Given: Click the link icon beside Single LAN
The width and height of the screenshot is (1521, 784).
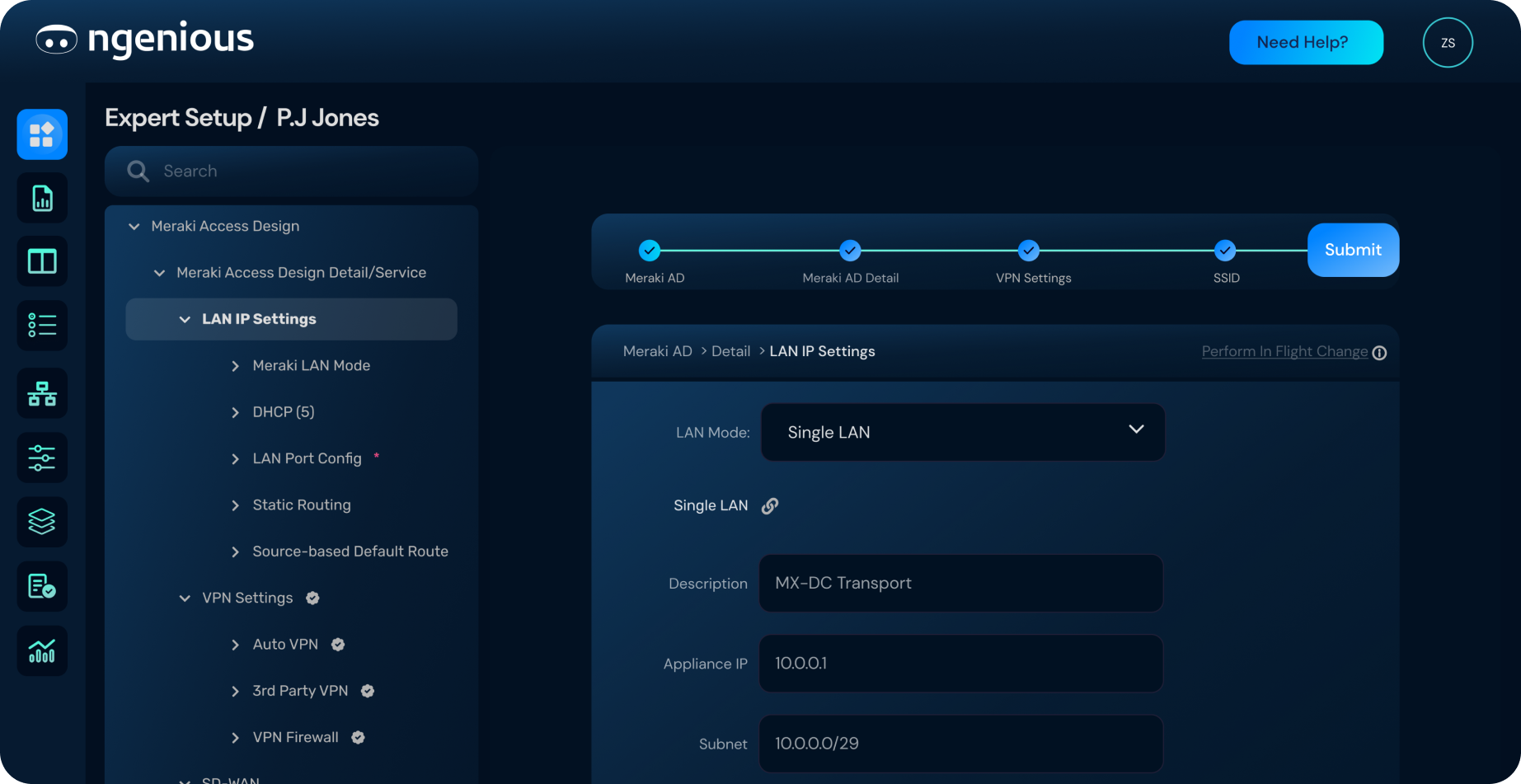Looking at the screenshot, I should click(x=770, y=506).
